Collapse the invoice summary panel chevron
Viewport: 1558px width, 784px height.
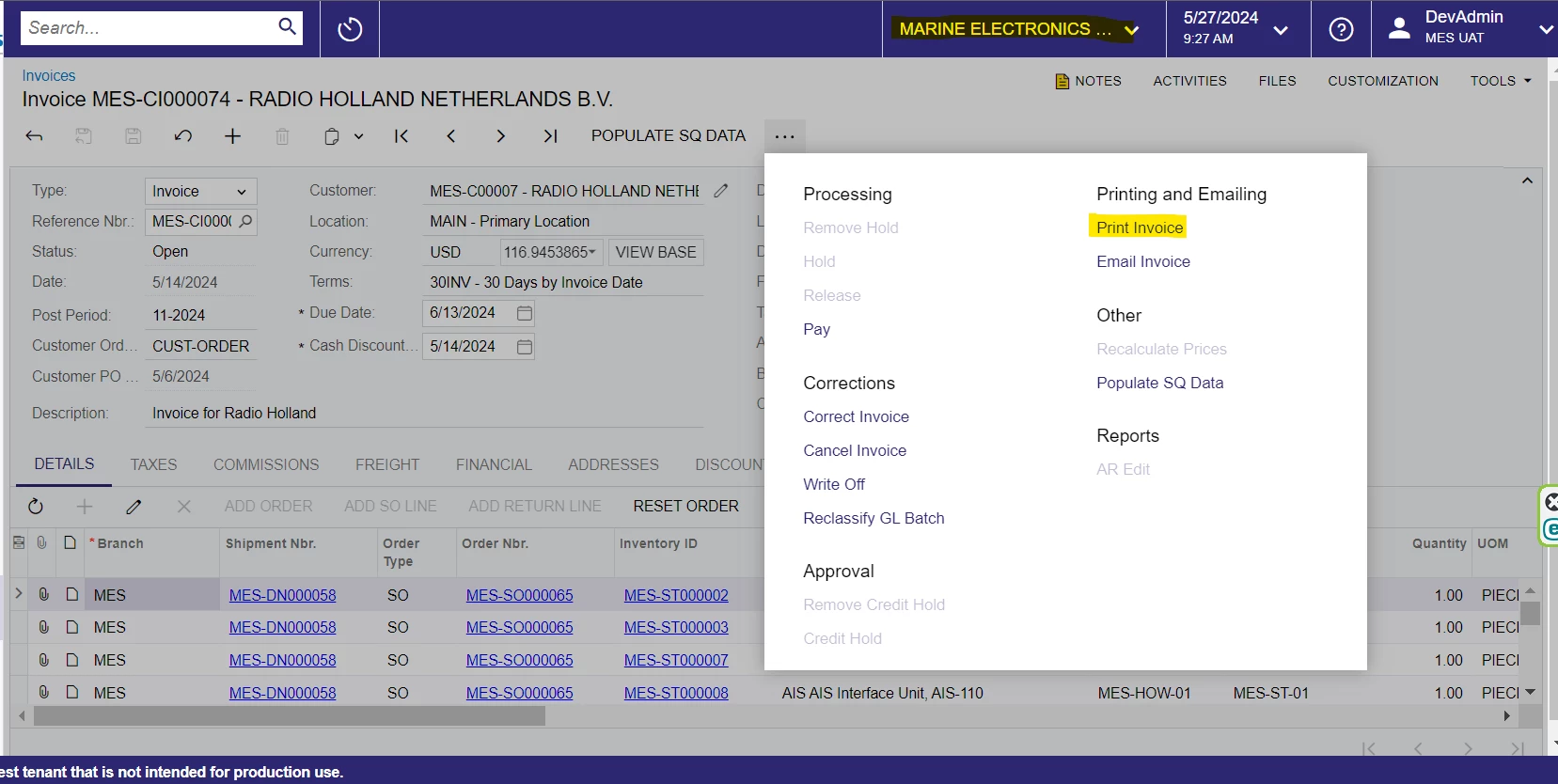(x=1527, y=180)
